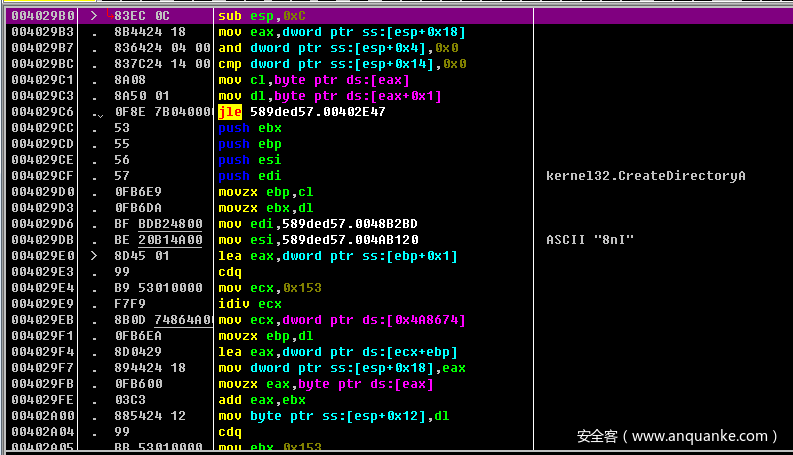Click the jump arrow marker at address 004029C6

(x=98, y=113)
